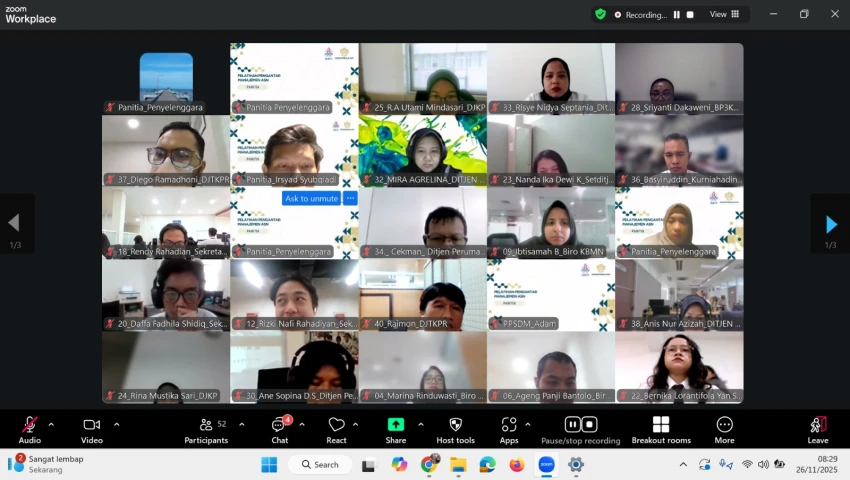Stop recording from the top indicator

point(690,15)
